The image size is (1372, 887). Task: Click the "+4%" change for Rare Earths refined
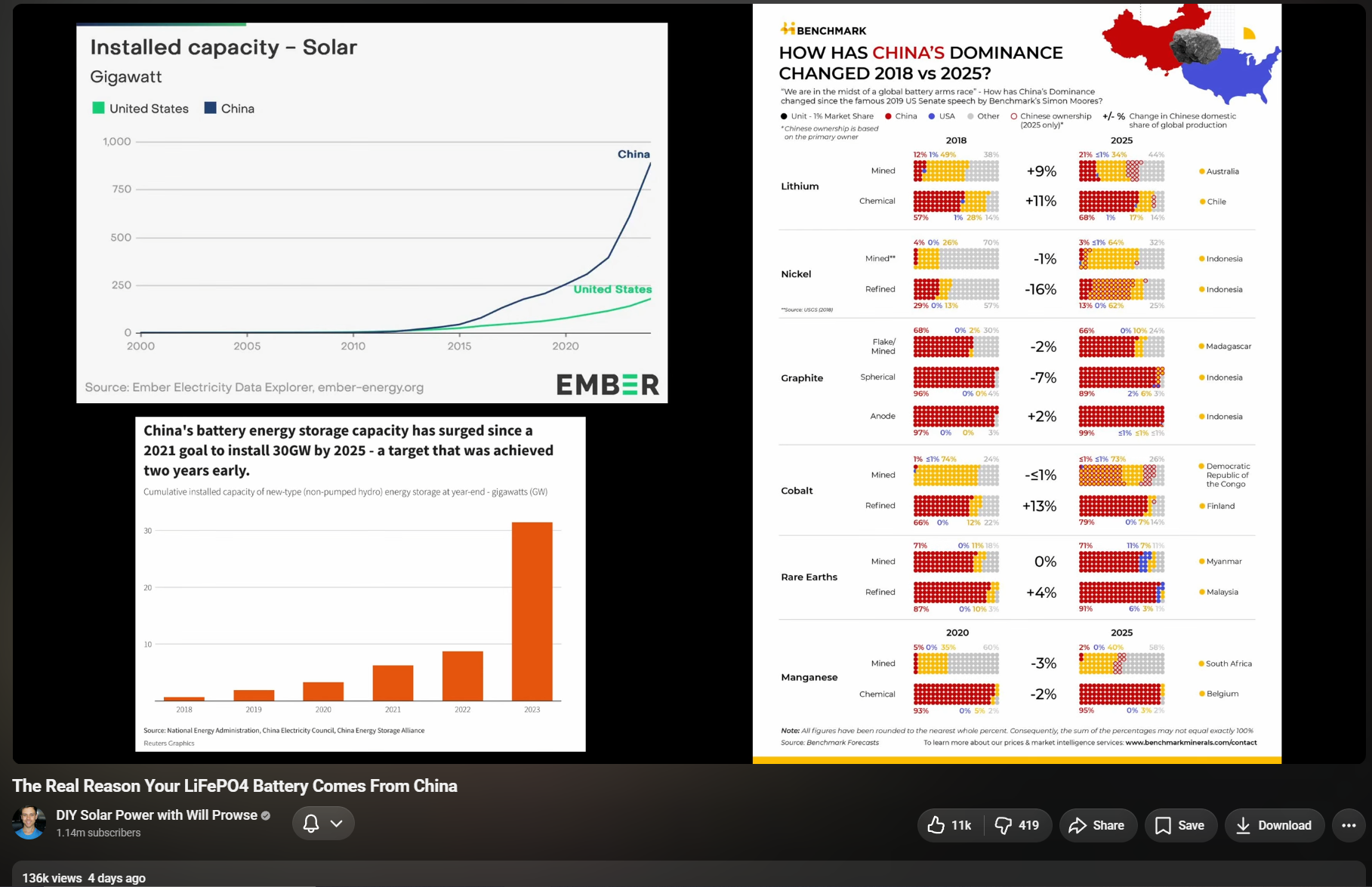1041,593
